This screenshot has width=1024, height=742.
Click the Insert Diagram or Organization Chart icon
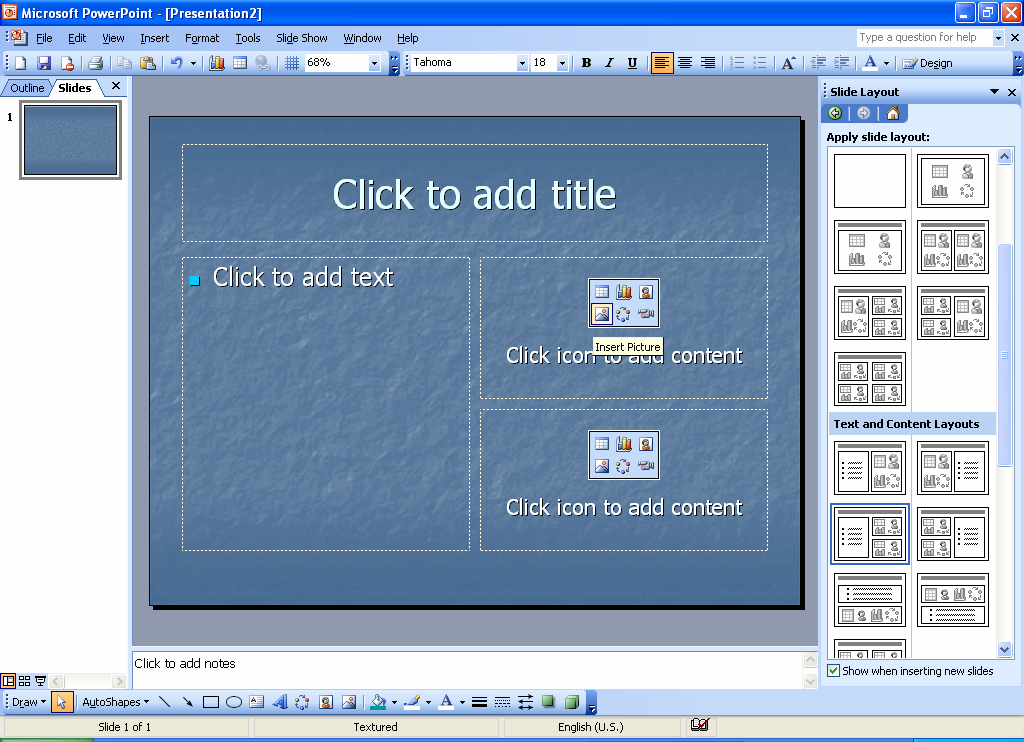625,313
